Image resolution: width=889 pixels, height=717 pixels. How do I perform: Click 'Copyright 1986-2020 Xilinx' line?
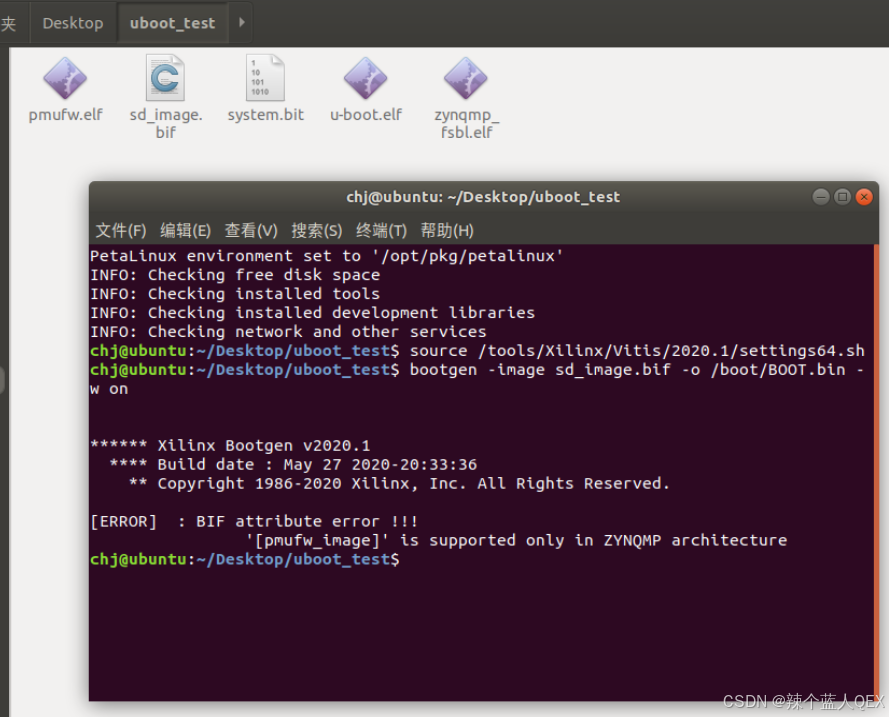click(x=399, y=483)
